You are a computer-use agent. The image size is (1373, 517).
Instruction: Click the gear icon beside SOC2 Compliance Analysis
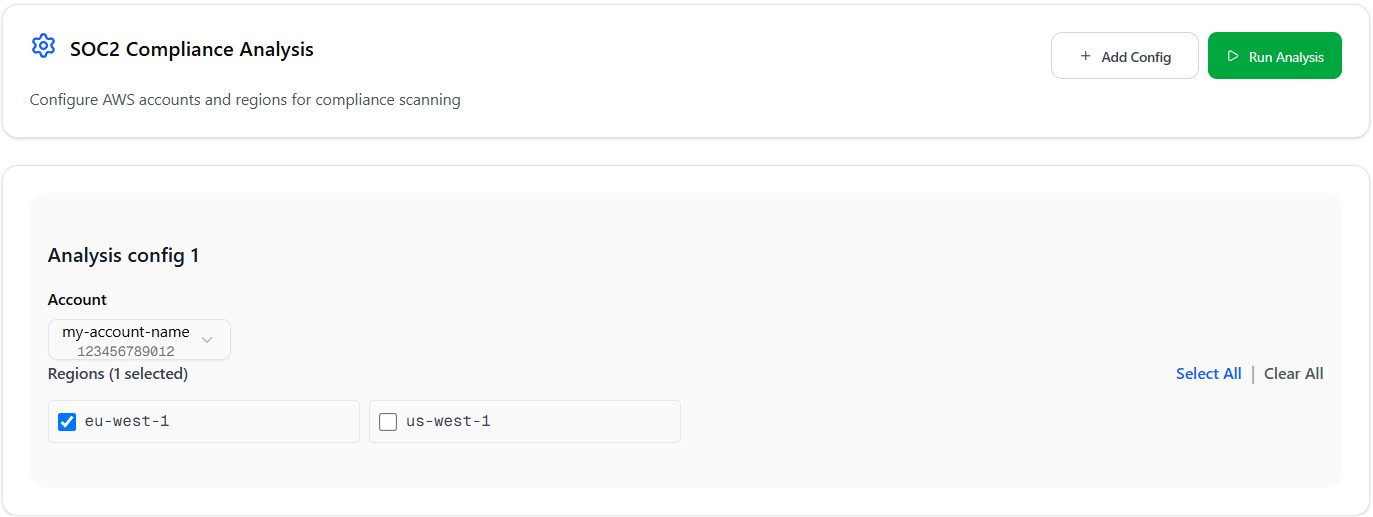(43, 46)
